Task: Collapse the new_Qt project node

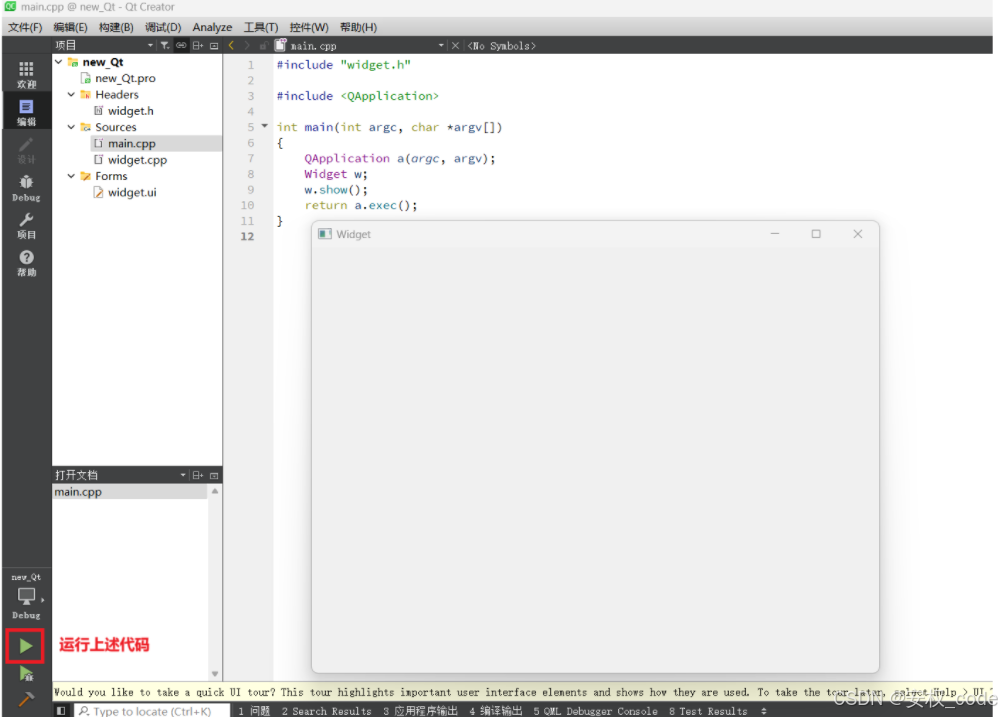Action: pos(59,62)
